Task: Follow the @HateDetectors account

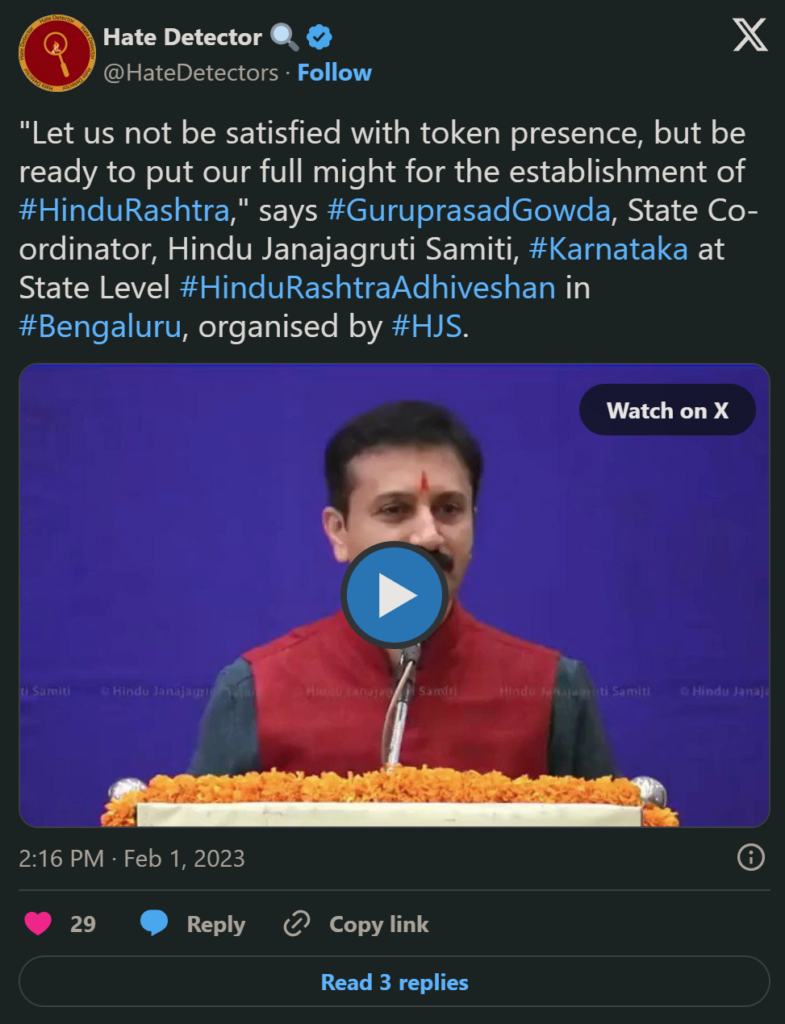Action: [334, 72]
